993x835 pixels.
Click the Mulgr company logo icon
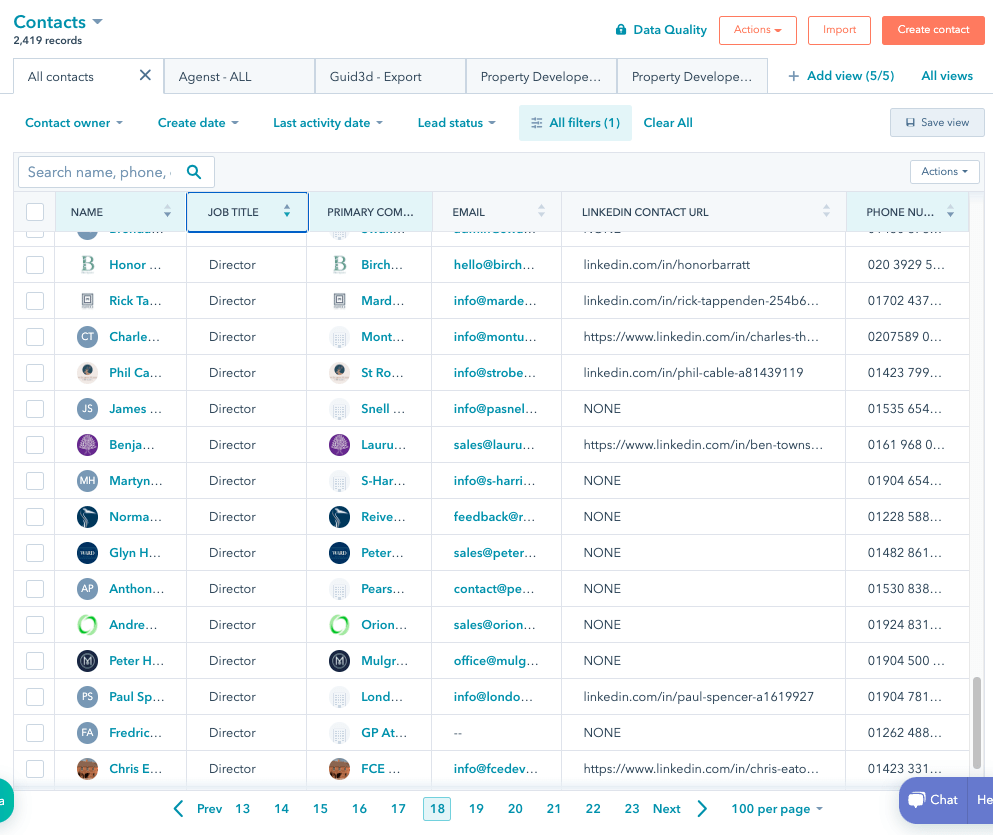(339, 661)
